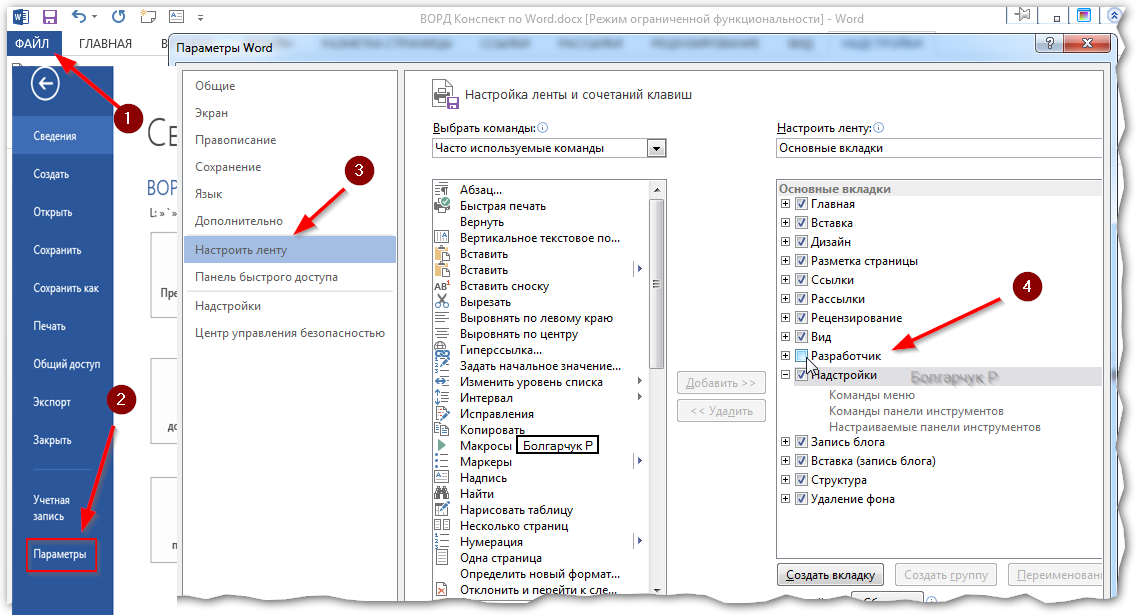This screenshot has width=1137, height=615.
Task: Select the Исправления command icon
Action: click(442, 413)
